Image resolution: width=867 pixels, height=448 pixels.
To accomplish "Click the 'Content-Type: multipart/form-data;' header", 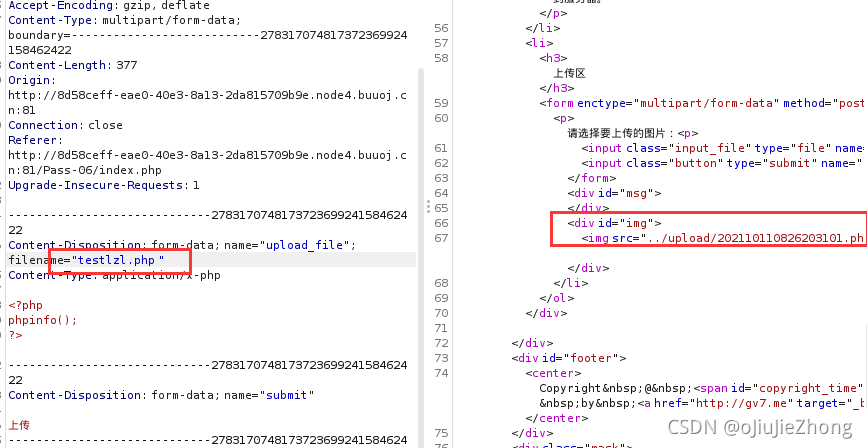I will coord(124,20).
